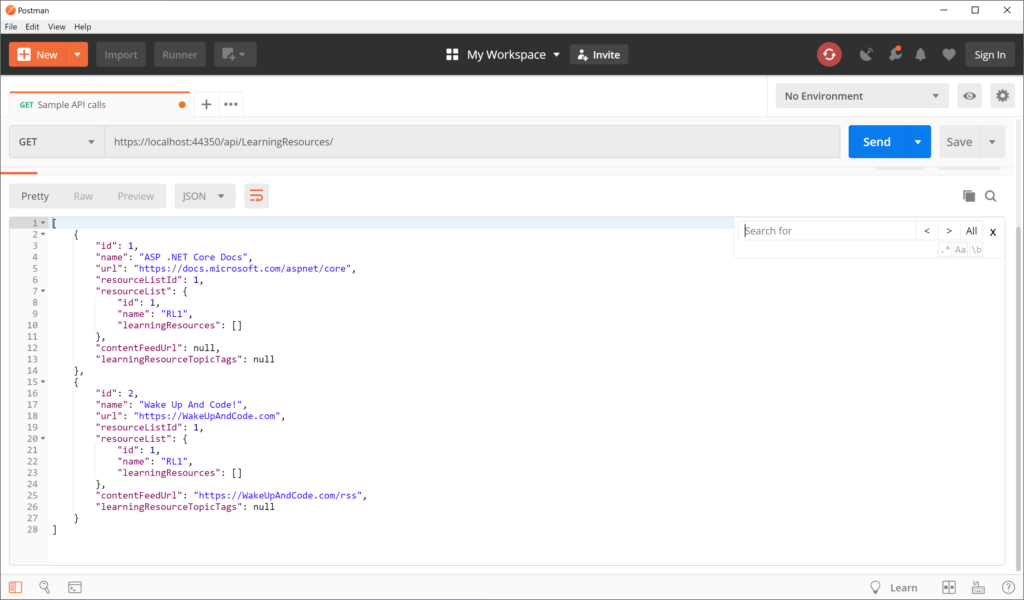The image size is (1024, 600).
Task: Switch to Raw response view
Action: click(x=83, y=196)
